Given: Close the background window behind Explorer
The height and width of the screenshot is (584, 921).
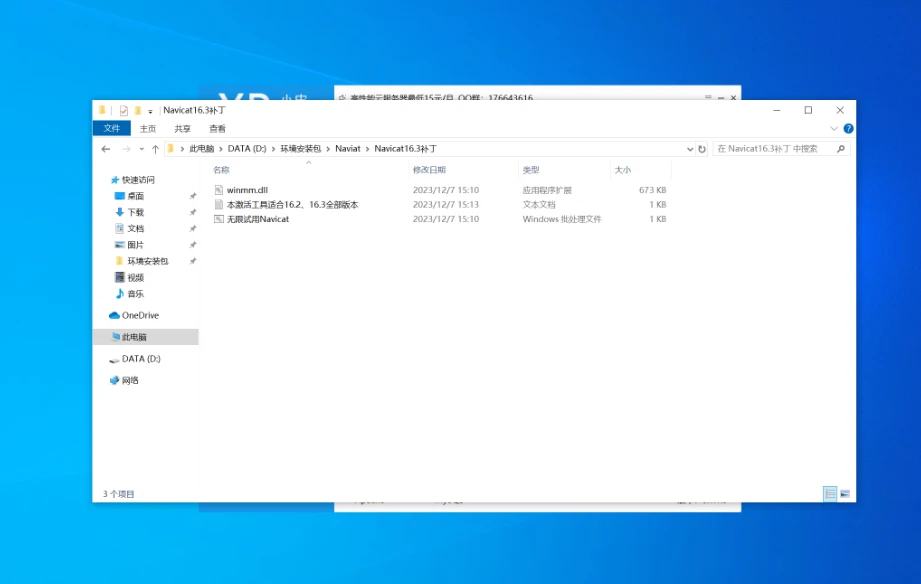Looking at the screenshot, I should coord(733,98).
